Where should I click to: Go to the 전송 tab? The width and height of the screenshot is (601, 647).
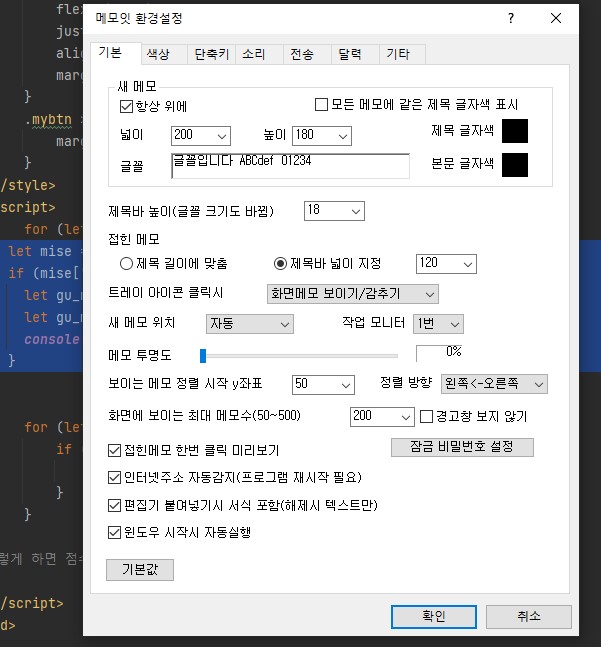[x=307, y=54]
